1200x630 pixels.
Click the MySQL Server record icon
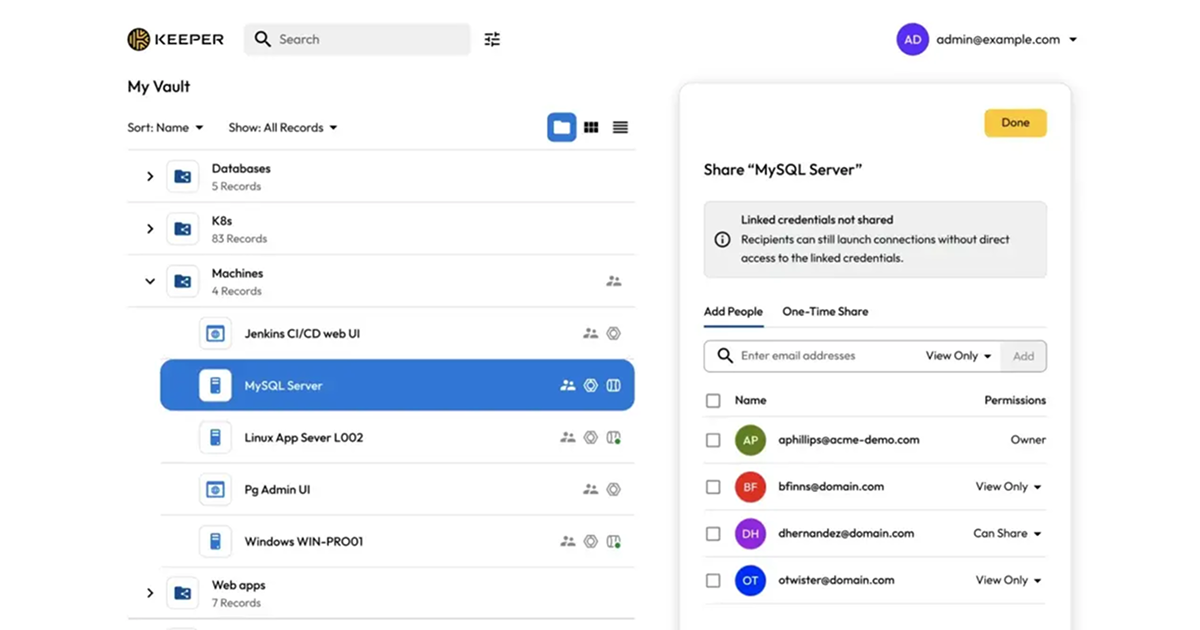[x=215, y=385]
